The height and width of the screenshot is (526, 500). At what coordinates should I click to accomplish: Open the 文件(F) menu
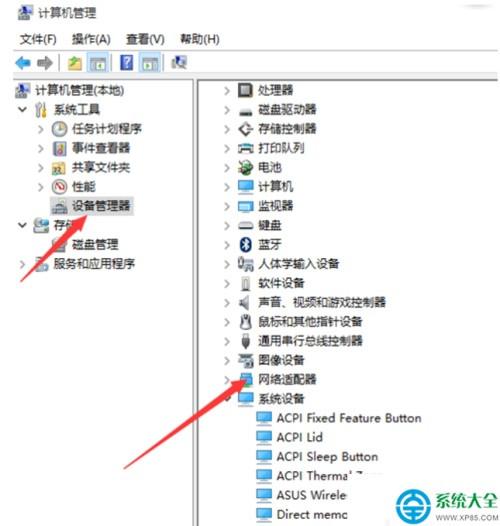[x=38, y=39]
